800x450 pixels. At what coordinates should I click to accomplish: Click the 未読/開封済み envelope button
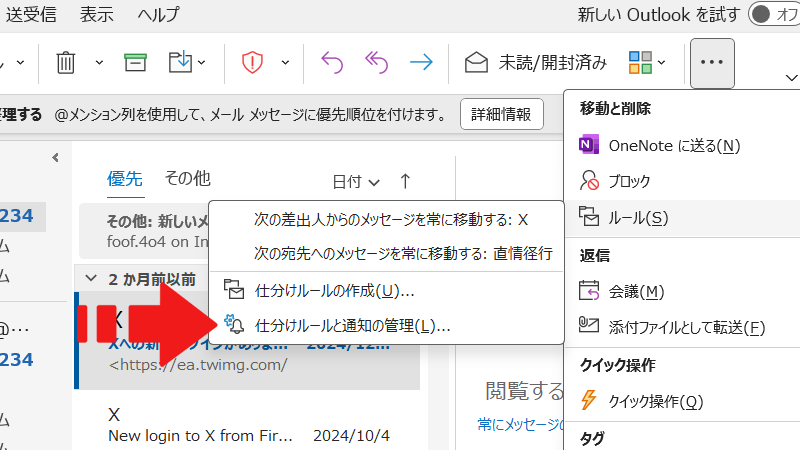[536, 62]
